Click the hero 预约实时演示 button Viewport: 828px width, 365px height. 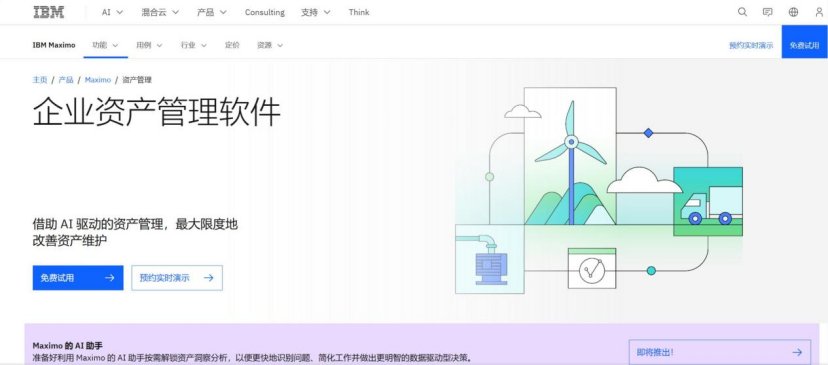pos(177,278)
